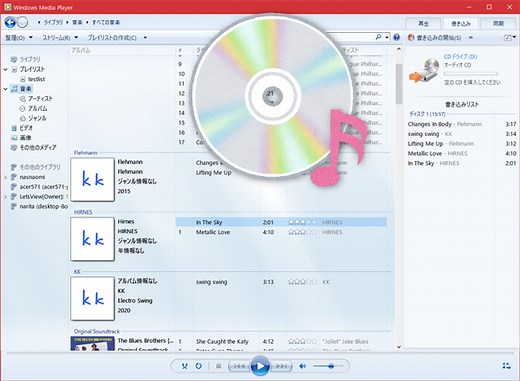Viewport: 520px width, 381px height.
Task: Switch to the 同期 tab
Action: [499, 23]
